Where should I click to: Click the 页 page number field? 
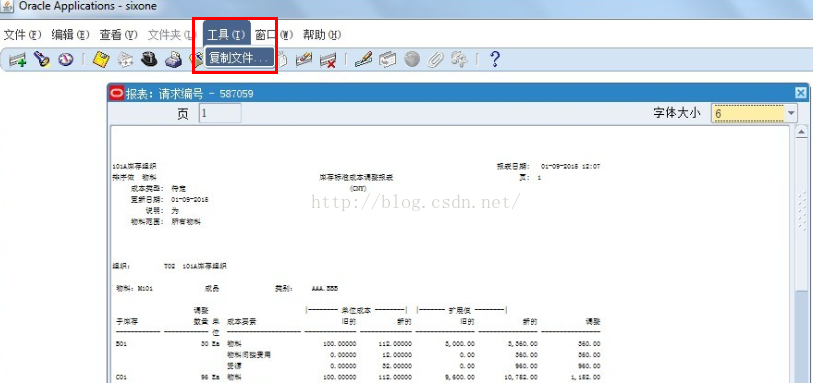click(x=220, y=114)
